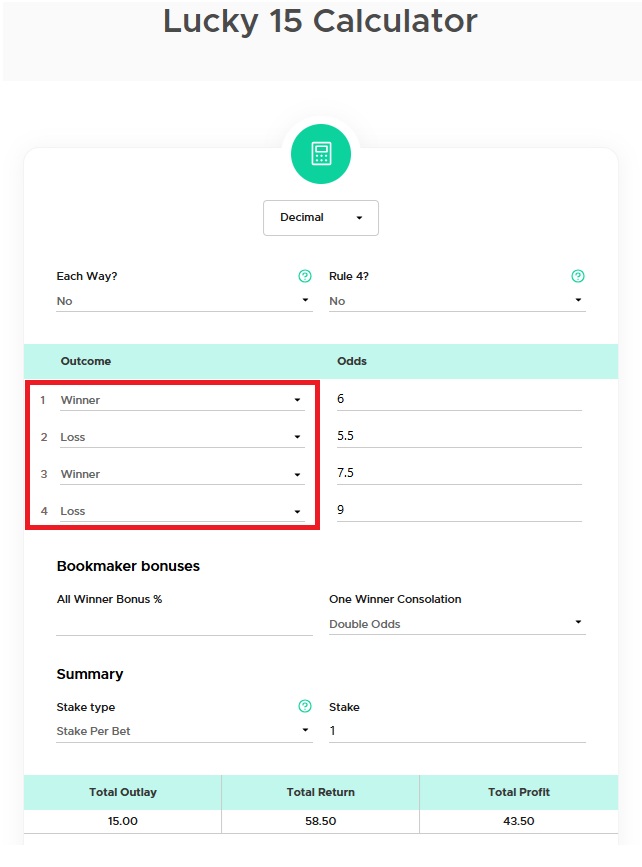Open the Decimal odds format dropdown
642x867 pixels.
pyautogui.click(x=320, y=218)
